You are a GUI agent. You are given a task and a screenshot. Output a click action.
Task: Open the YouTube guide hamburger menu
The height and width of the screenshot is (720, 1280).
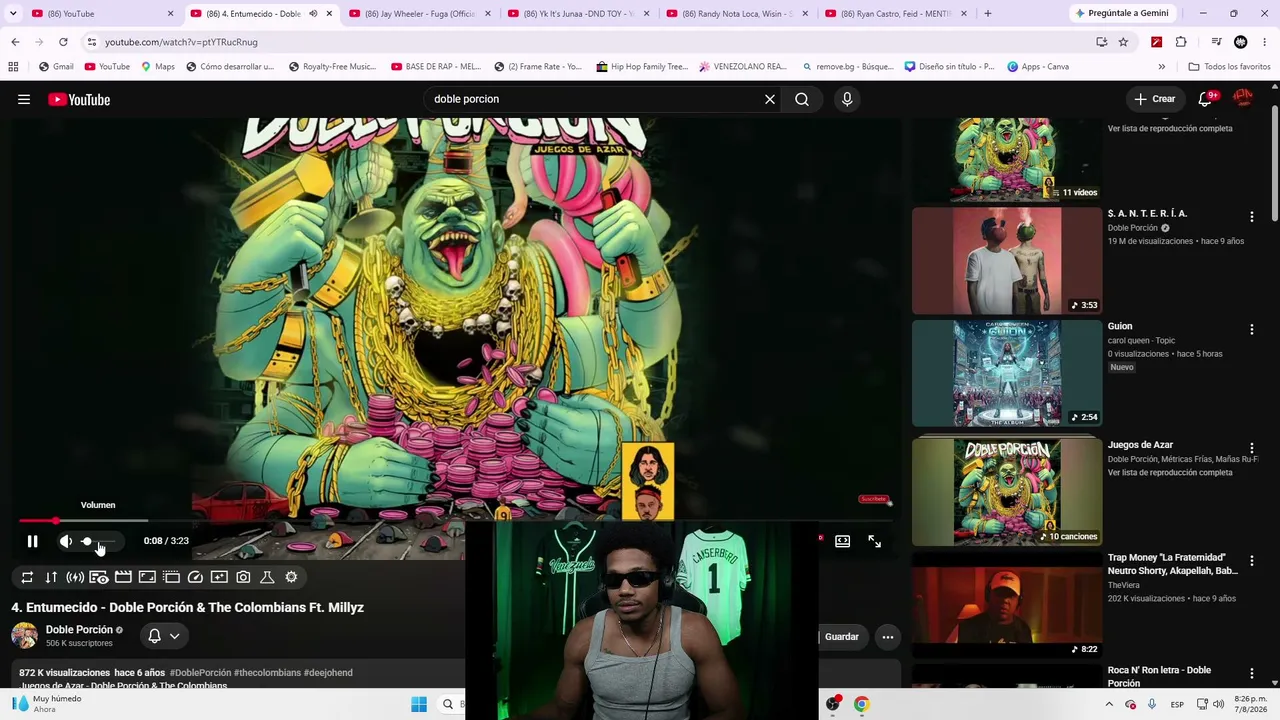[x=24, y=99]
